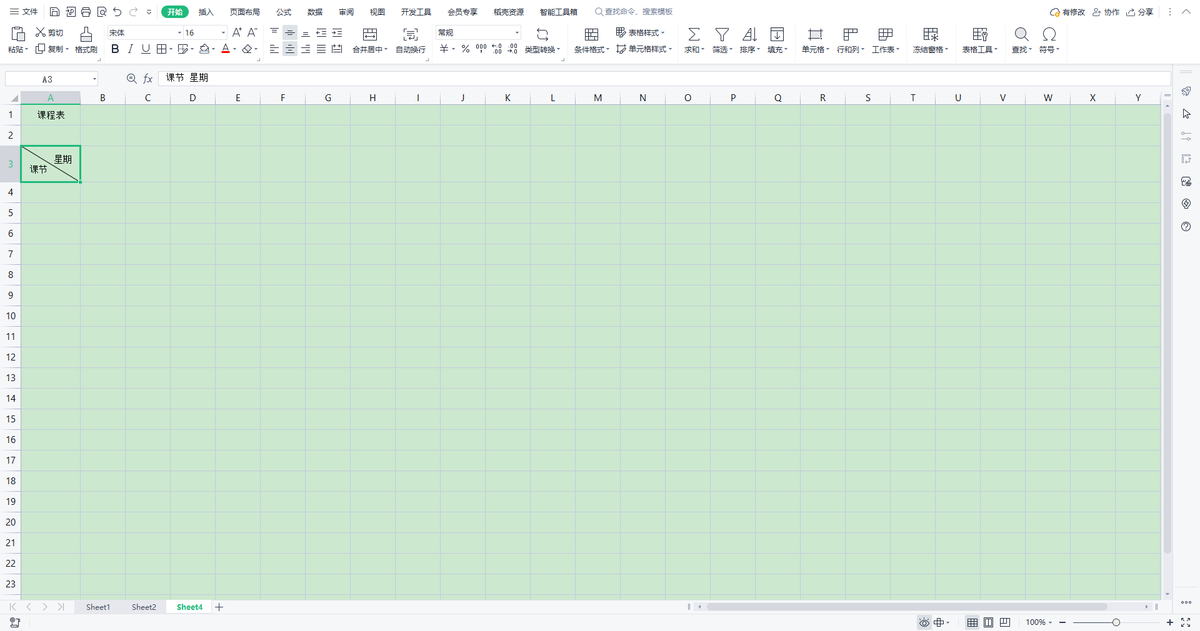Viewport: 1200px width, 631px height.
Task: Click the Find (查找) magnifier icon
Action: (1021, 34)
